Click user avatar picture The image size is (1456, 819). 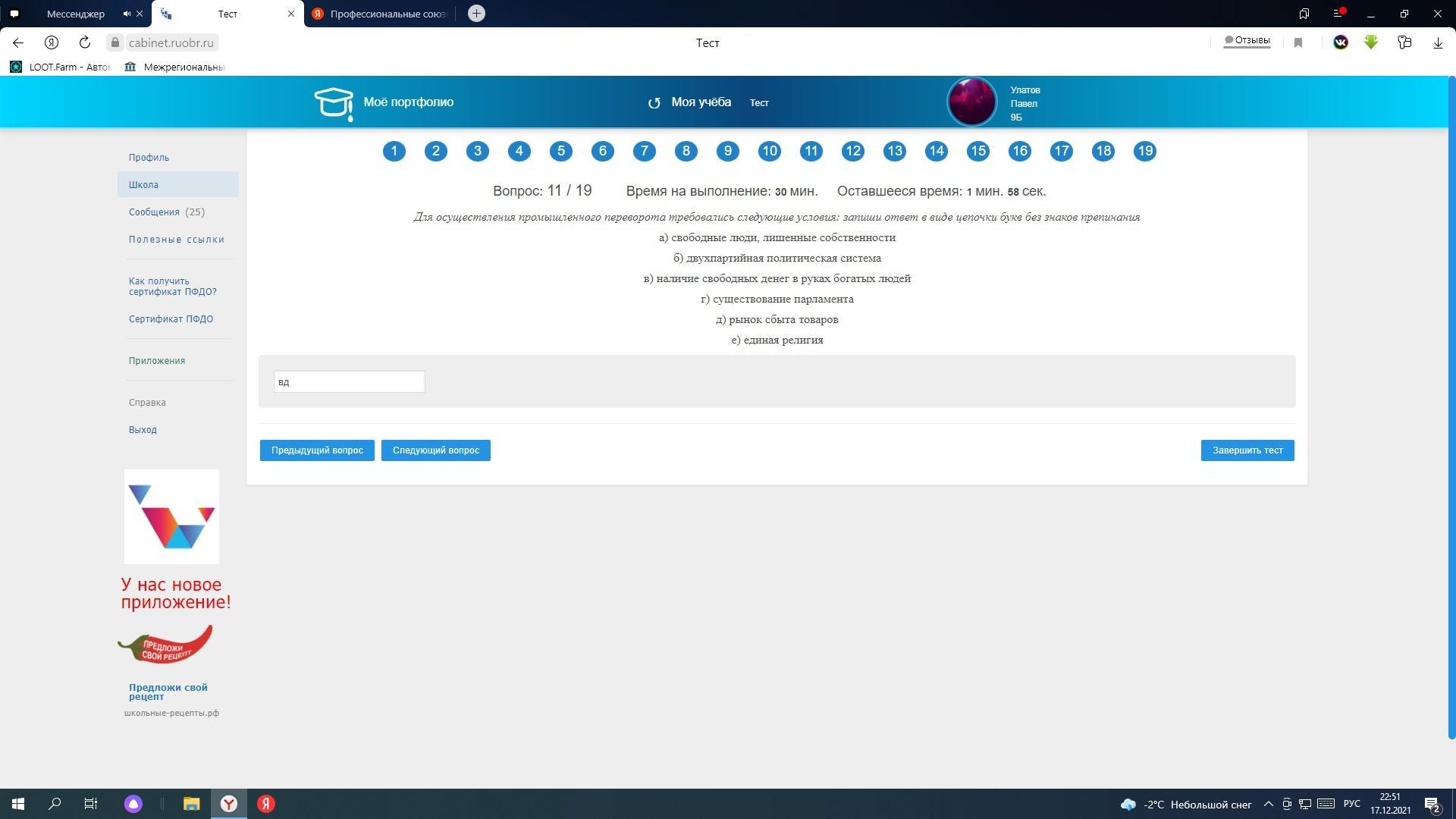coord(971,102)
